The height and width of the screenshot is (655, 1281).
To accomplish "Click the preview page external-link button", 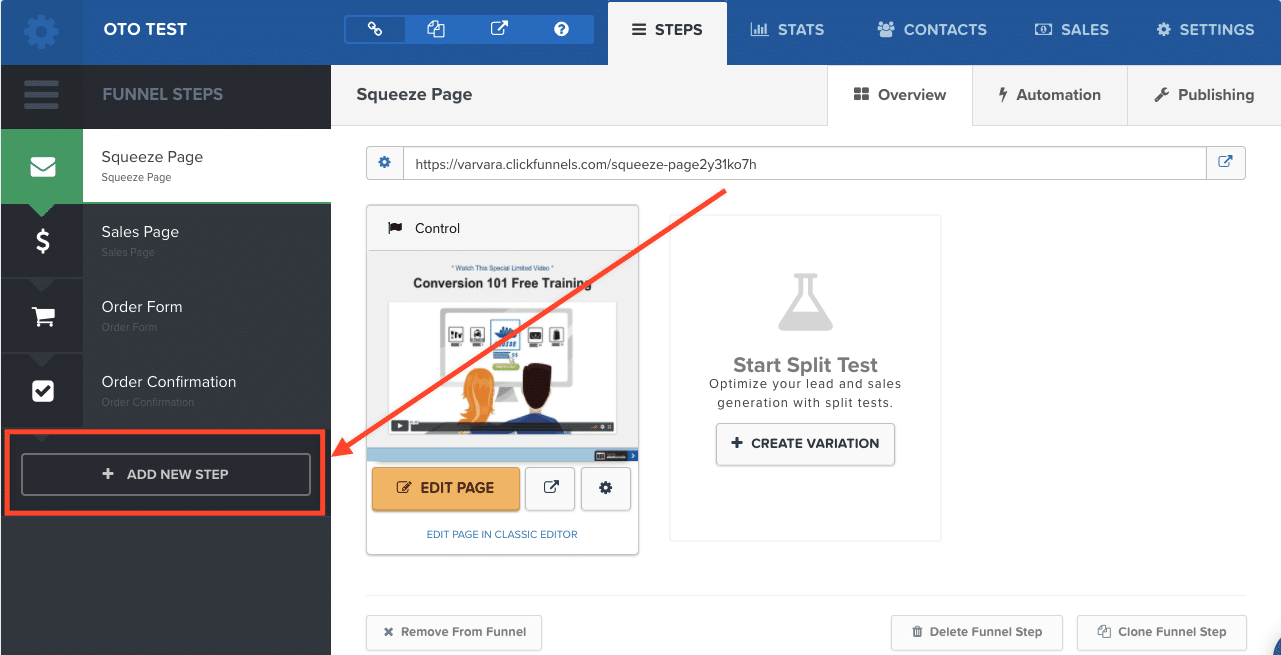I will coord(550,488).
